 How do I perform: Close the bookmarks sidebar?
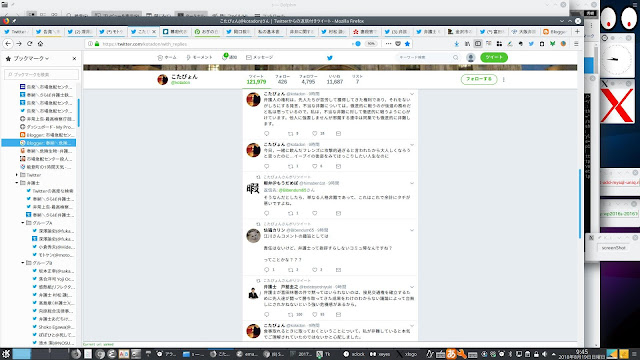pos(74,58)
